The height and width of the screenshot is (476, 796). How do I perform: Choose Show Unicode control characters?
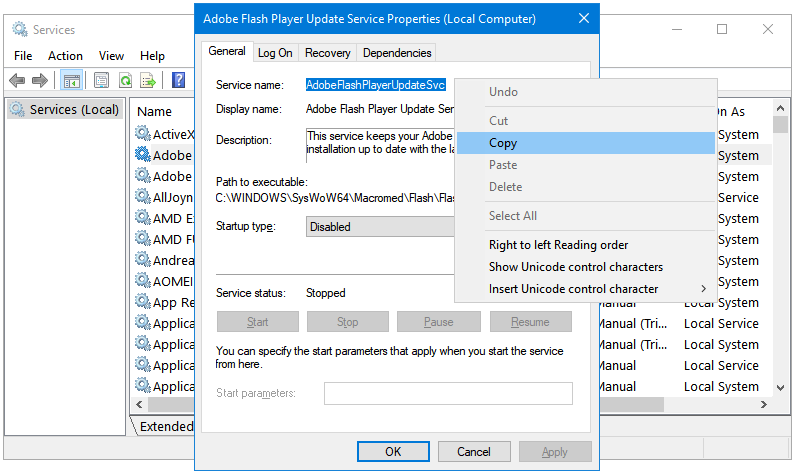[586, 267]
